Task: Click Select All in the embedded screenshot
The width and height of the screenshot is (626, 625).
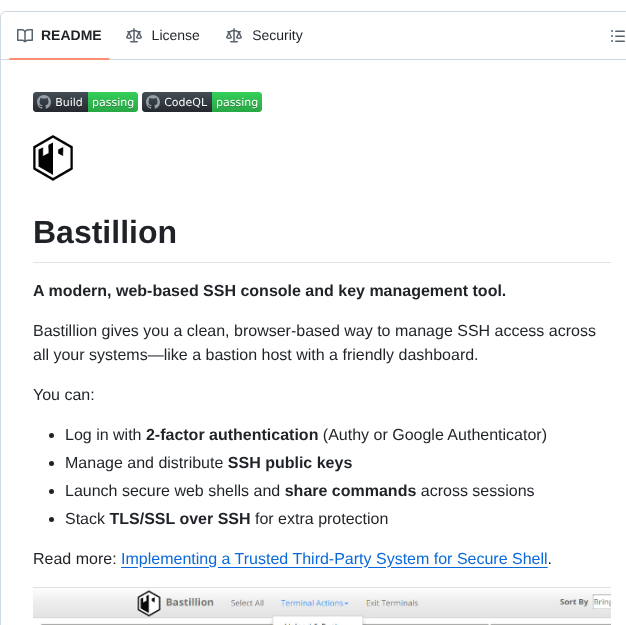Action: click(x=247, y=603)
